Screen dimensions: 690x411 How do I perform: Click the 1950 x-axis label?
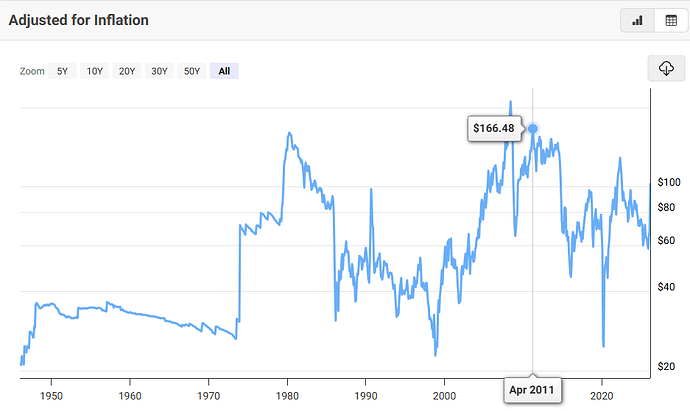[x=51, y=396]
